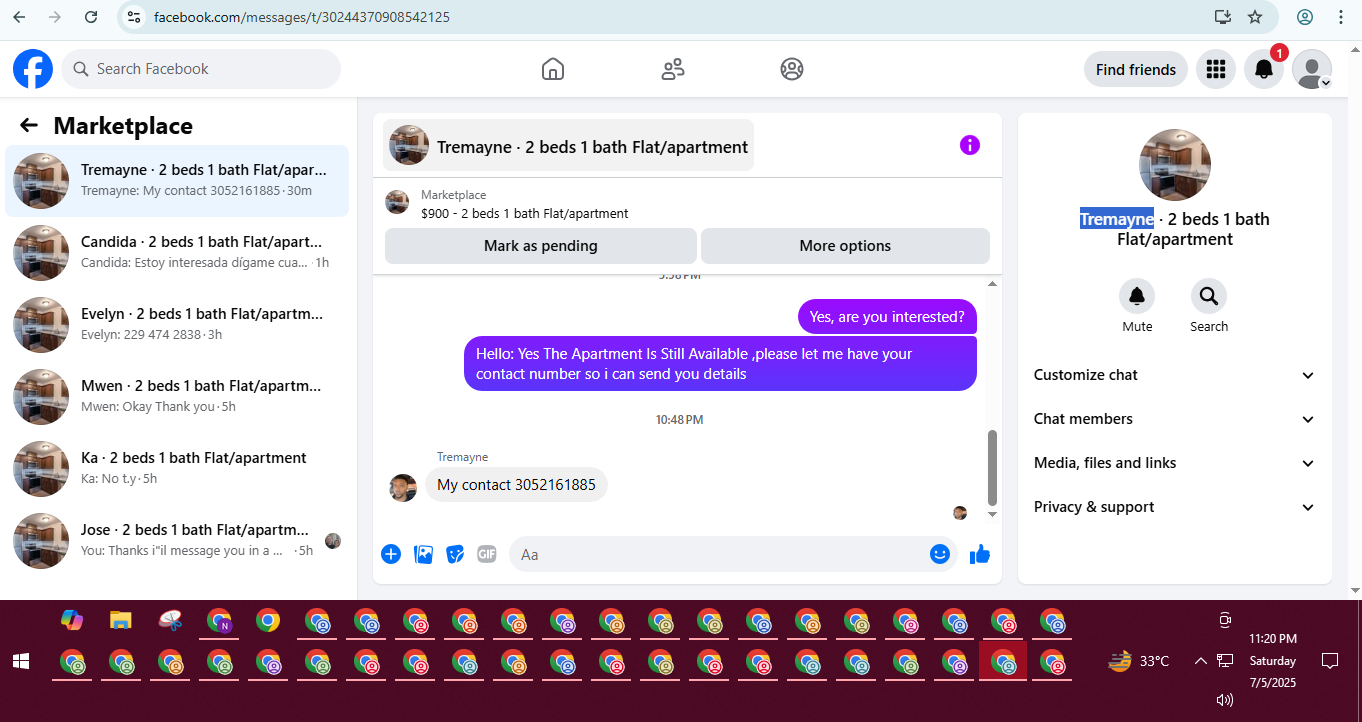Open Facebook home via the logo
The height and width of the screenshot is (722, 1362).
pyautogui.click(x=33, y=69)
